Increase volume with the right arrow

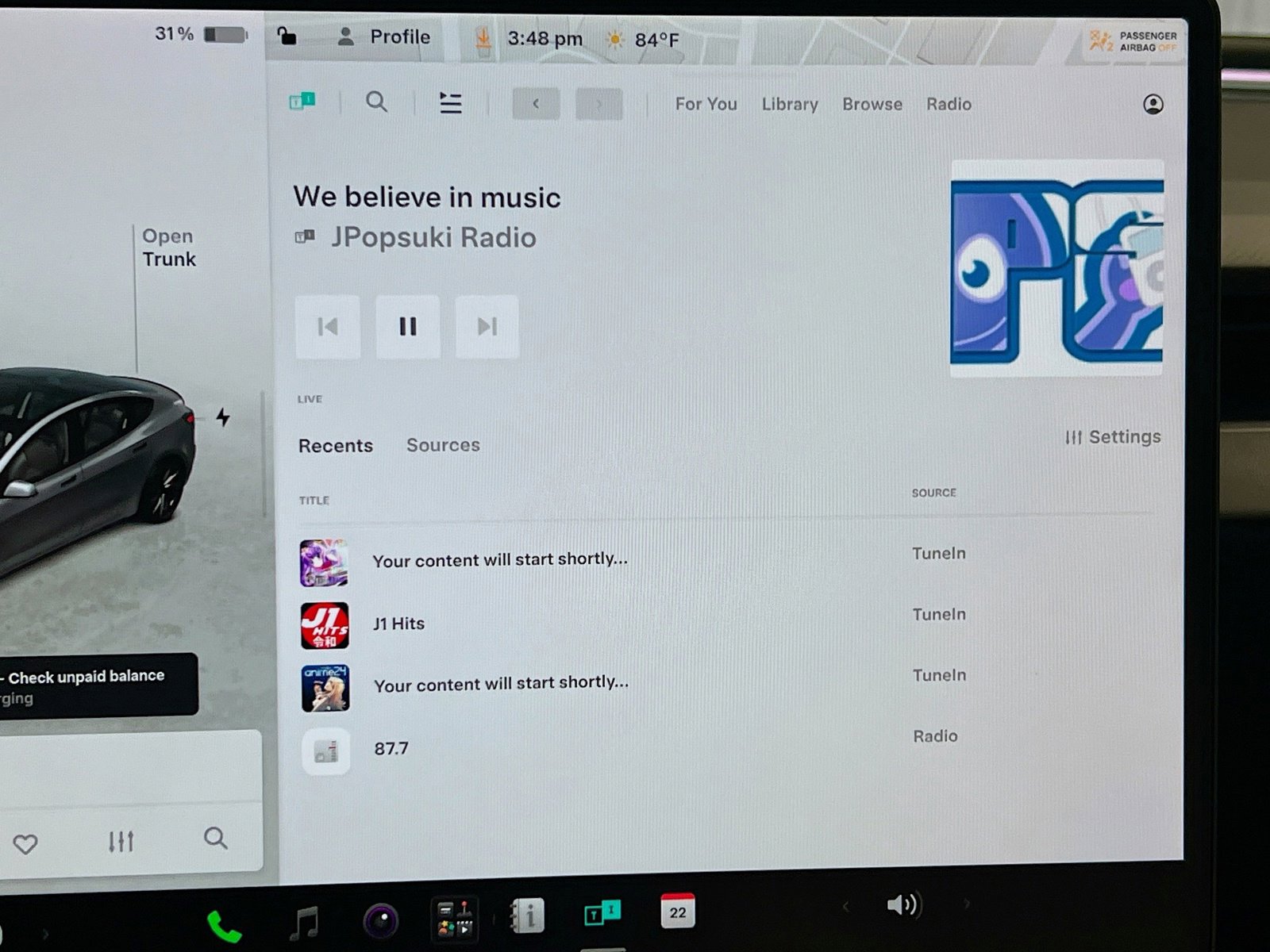coord(966,904)
